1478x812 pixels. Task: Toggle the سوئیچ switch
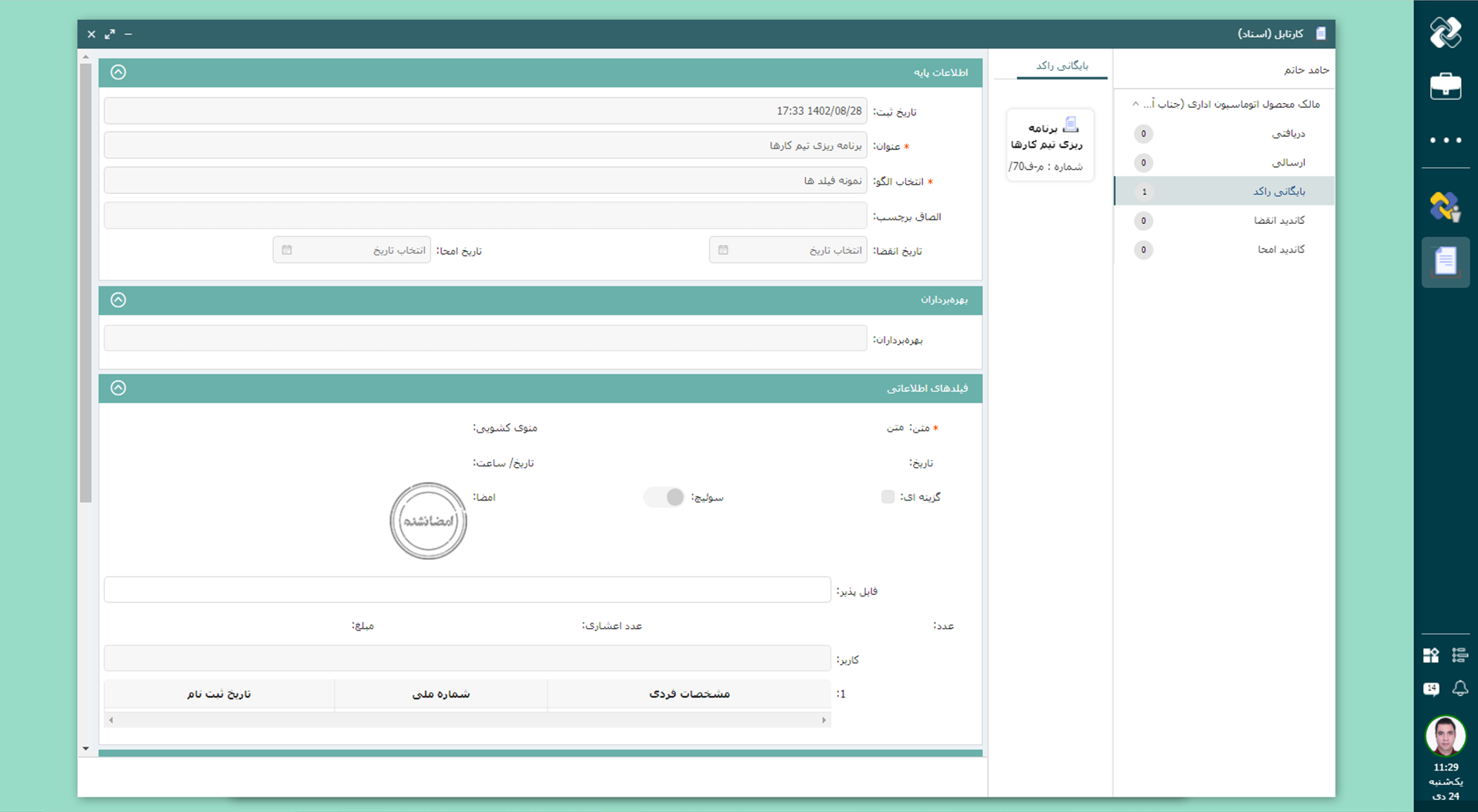(664, 497)
